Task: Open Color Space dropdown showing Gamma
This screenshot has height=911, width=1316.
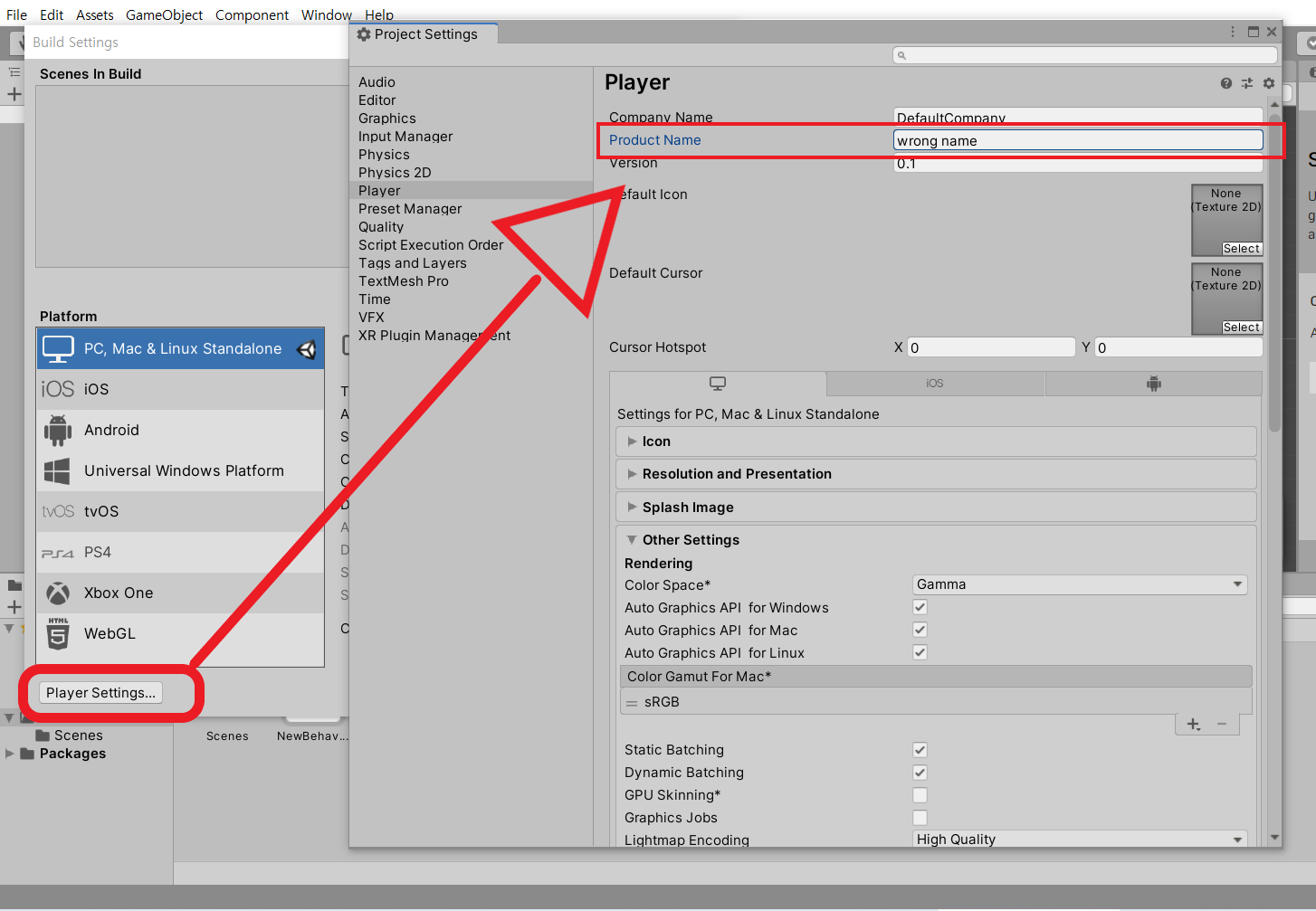Action: click(1080, 584)
